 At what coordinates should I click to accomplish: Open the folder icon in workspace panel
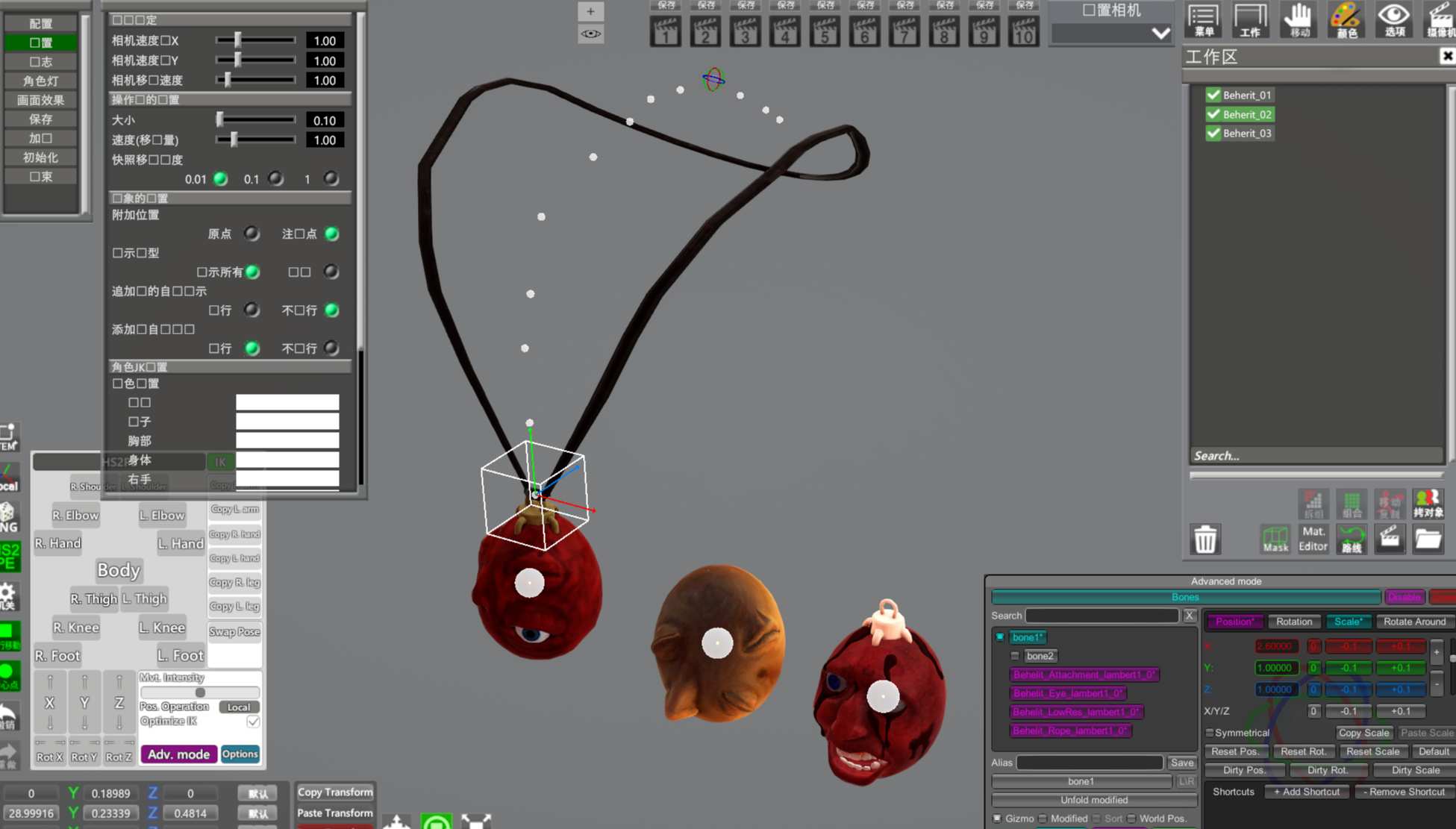click(1428, 539)
